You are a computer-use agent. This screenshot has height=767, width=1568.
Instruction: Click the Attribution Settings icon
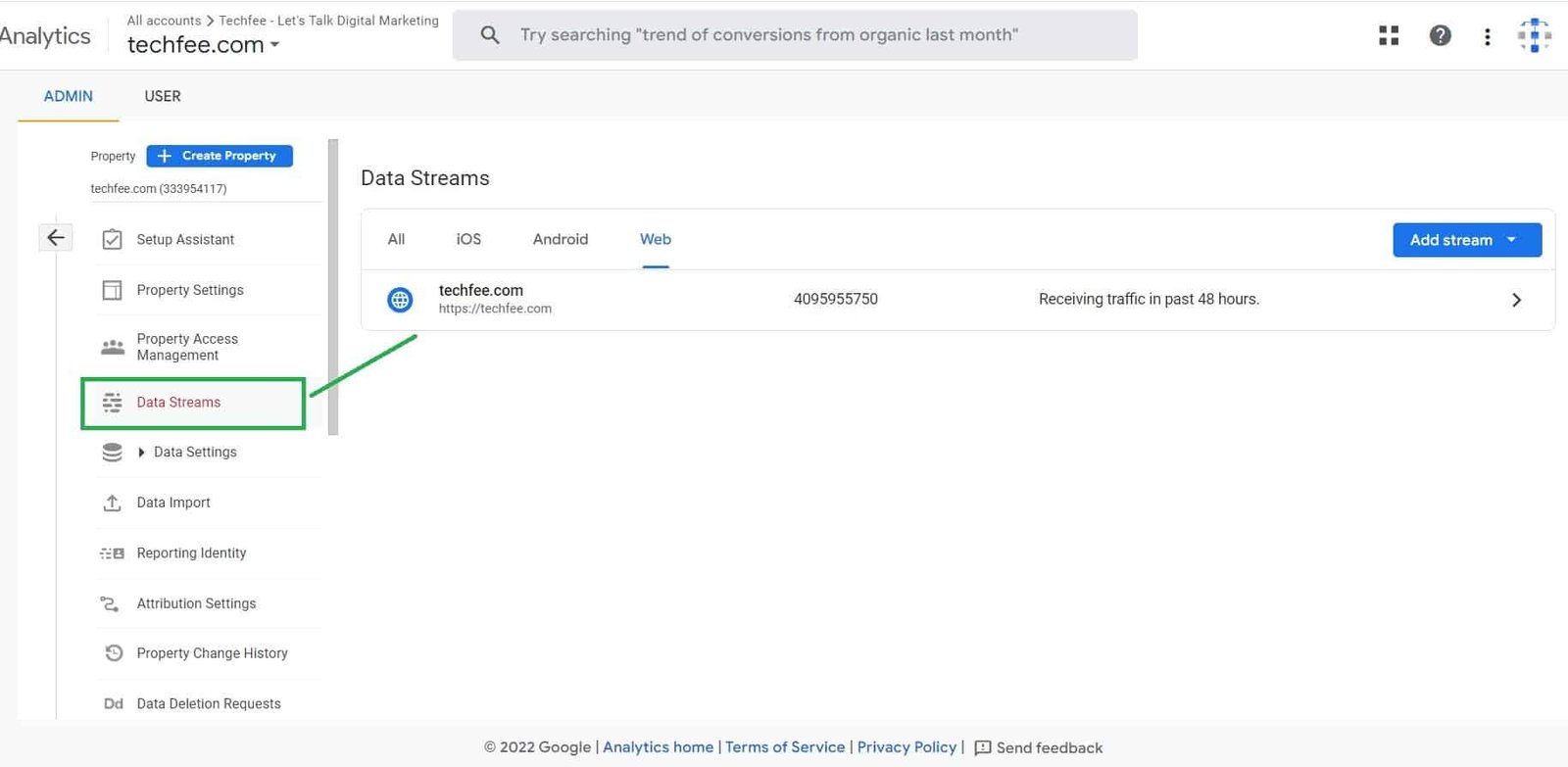point(110,603)
